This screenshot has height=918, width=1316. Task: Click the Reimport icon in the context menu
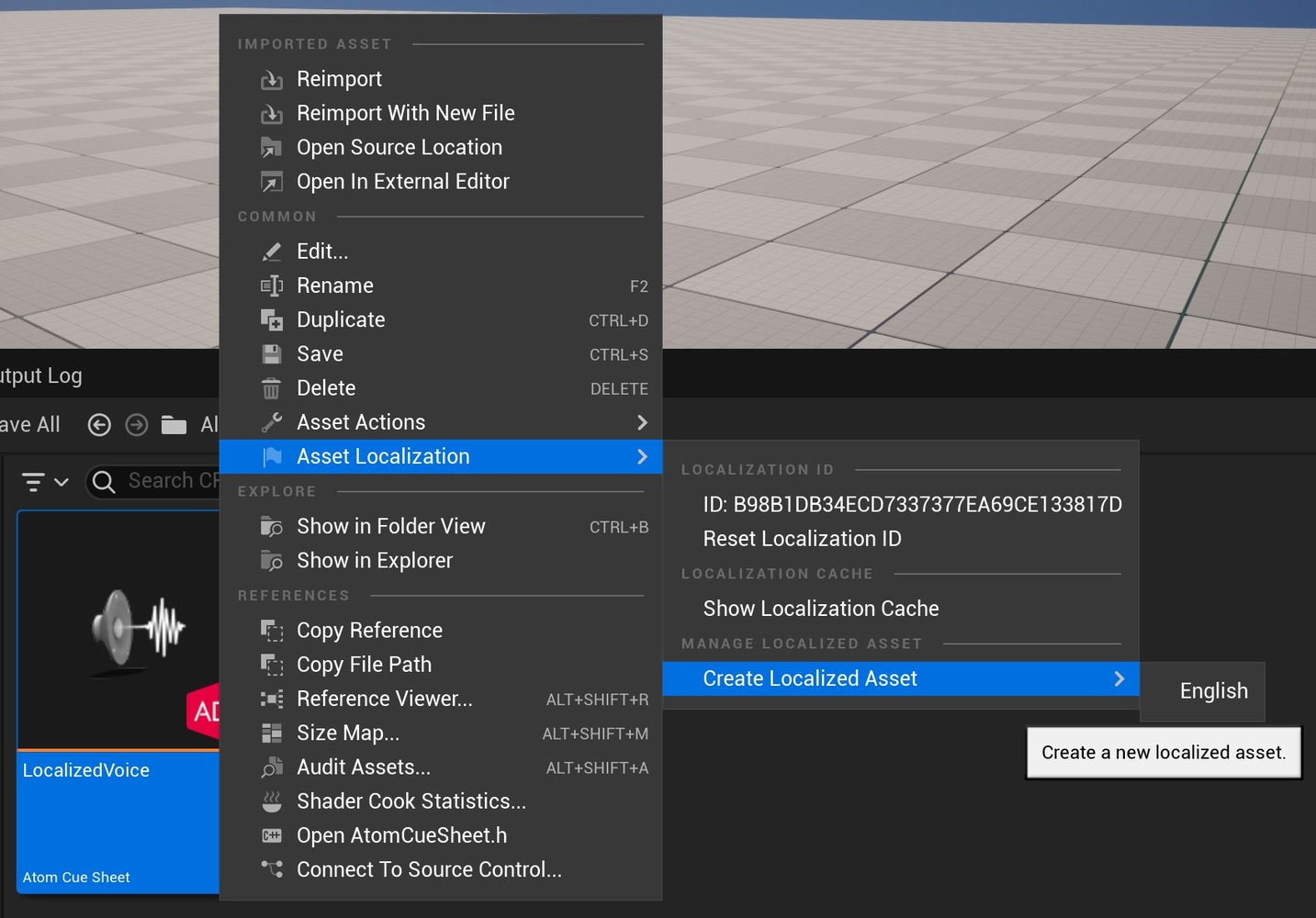[272, 79]
